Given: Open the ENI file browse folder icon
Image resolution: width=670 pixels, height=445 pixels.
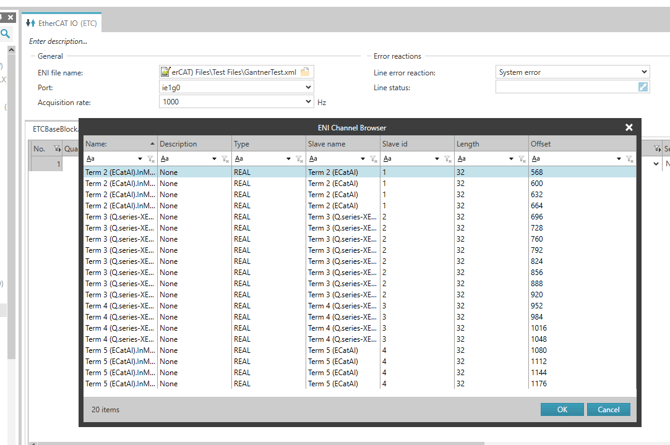Looking at the screenshot, I should 305,72.
